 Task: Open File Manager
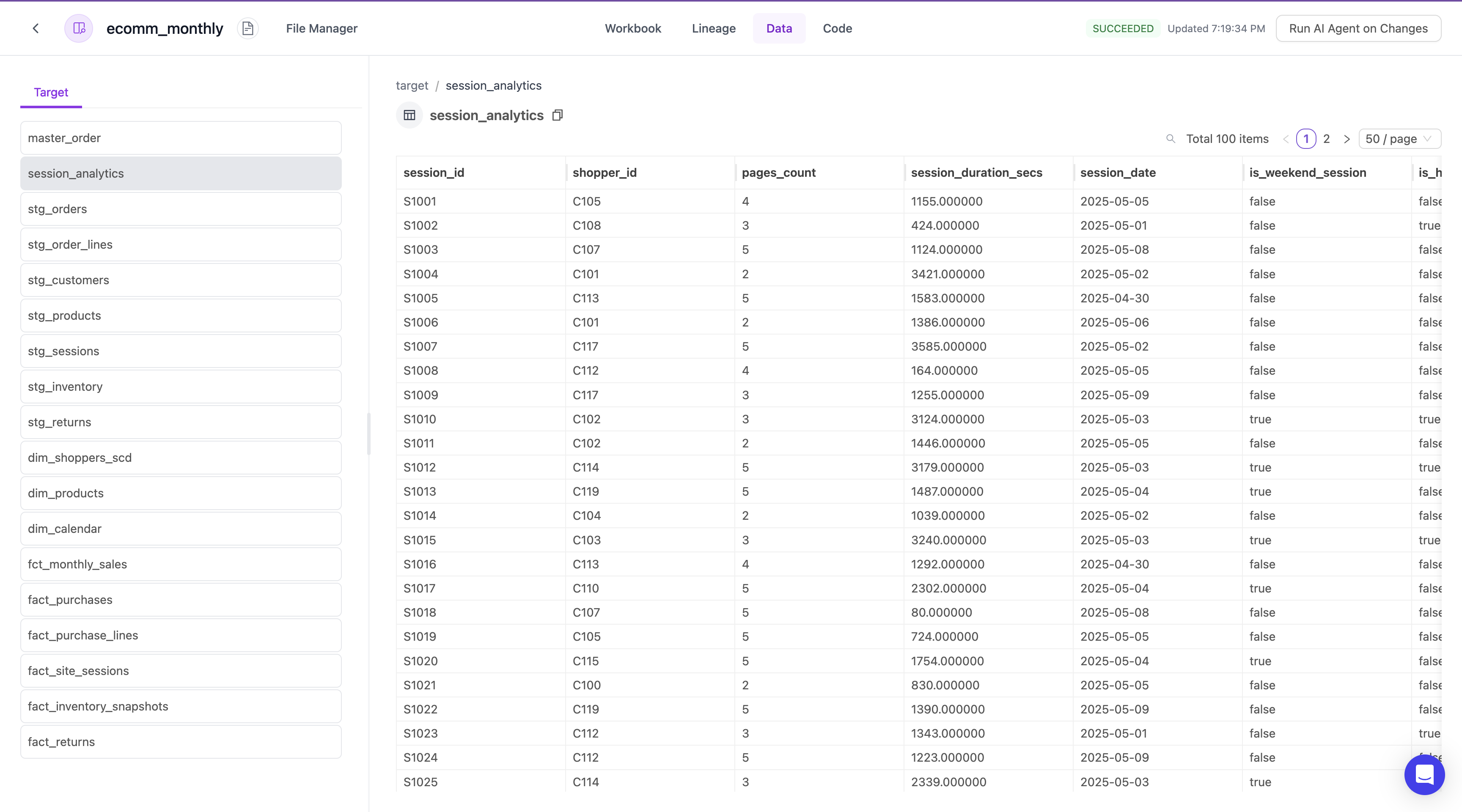[x=322, y=28]
